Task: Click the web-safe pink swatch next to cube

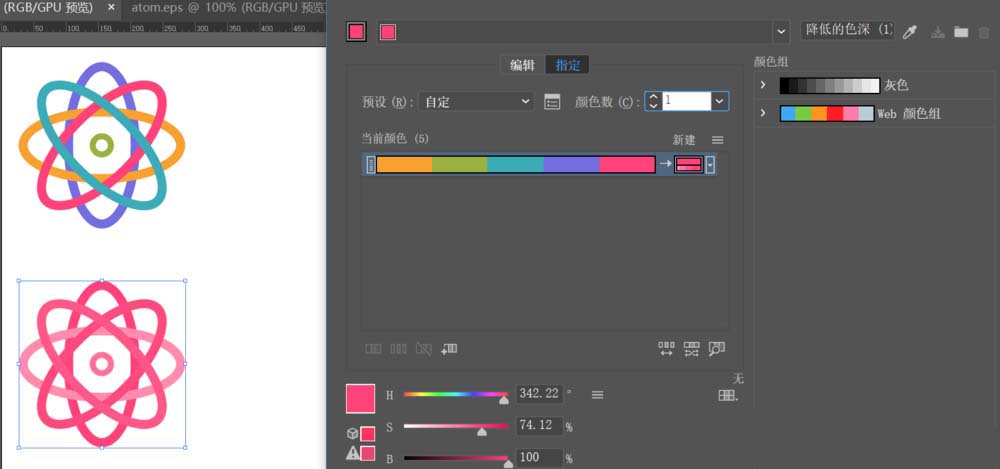Action: coord(368,434)
